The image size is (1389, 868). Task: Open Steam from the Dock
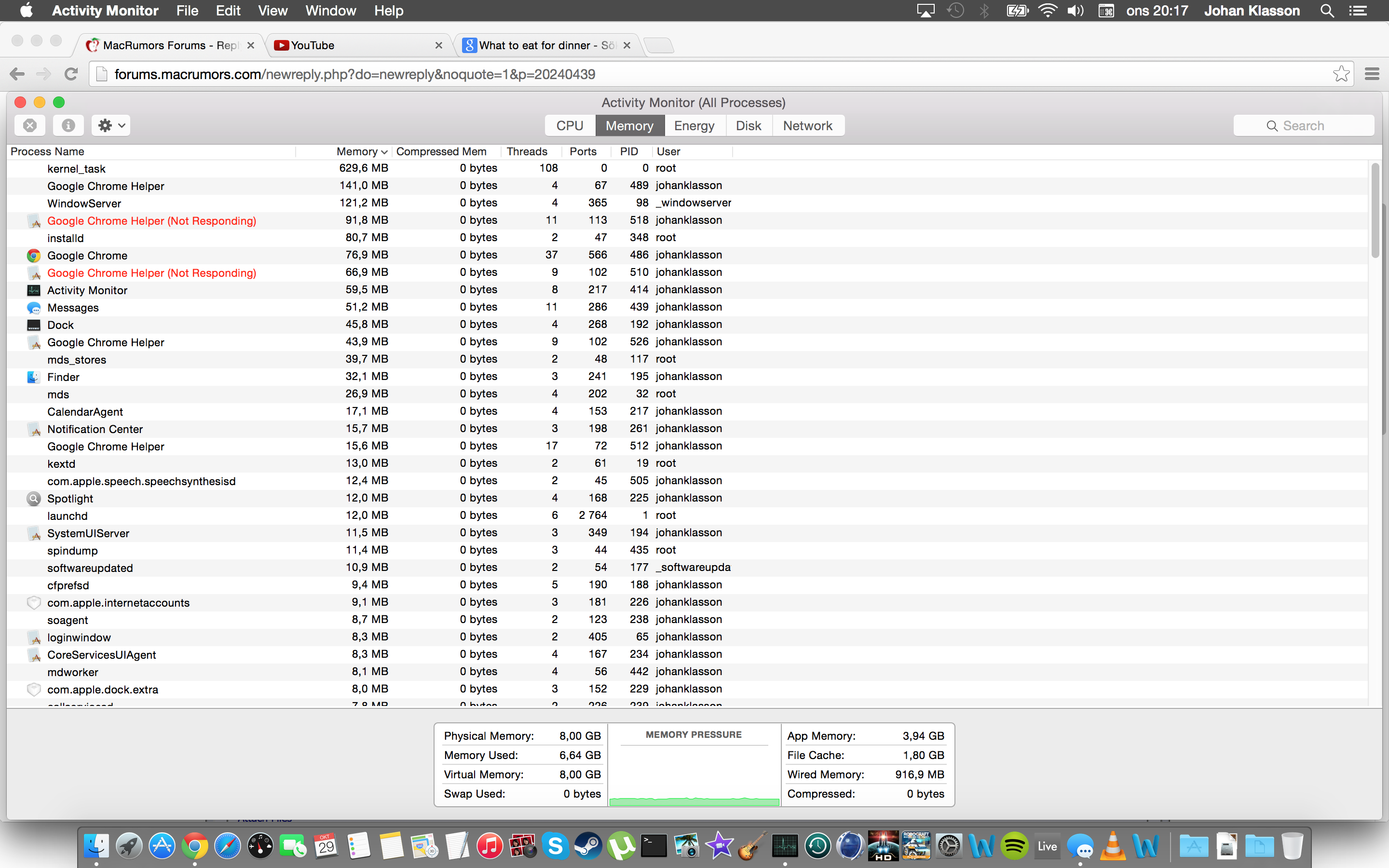[x=588, y=846]
